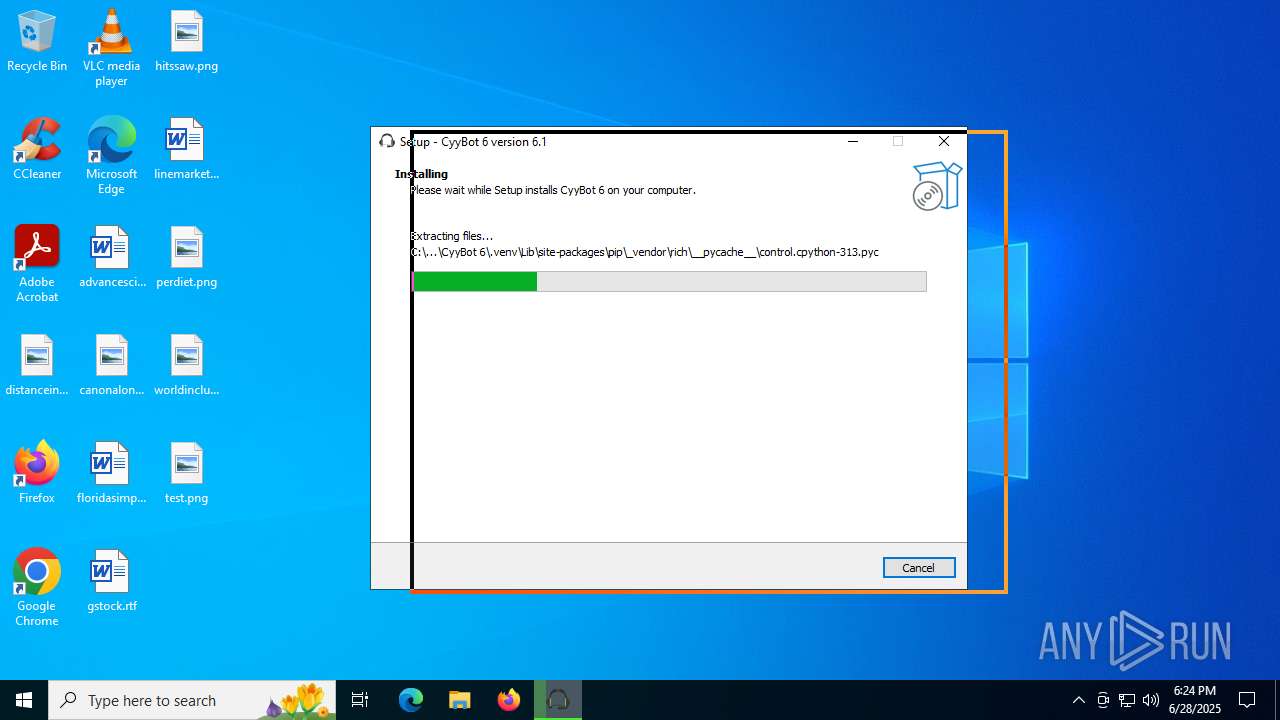Select the perdiet.png file icon

click(186, 258)
